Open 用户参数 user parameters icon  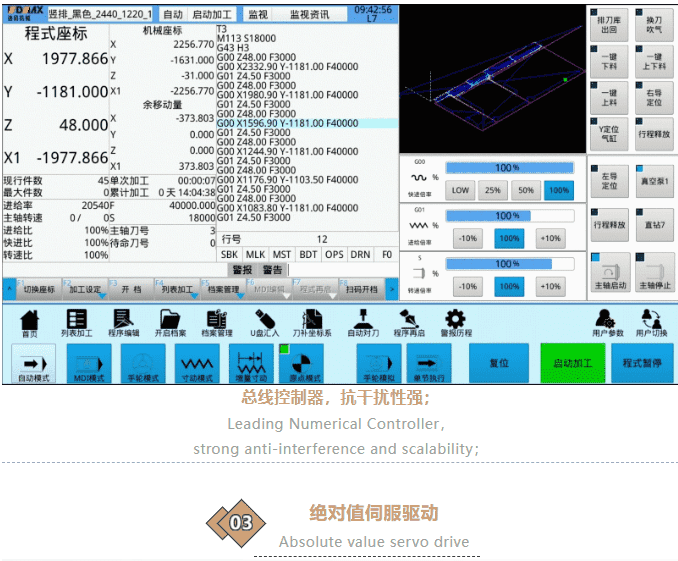[x=608, y=323]
